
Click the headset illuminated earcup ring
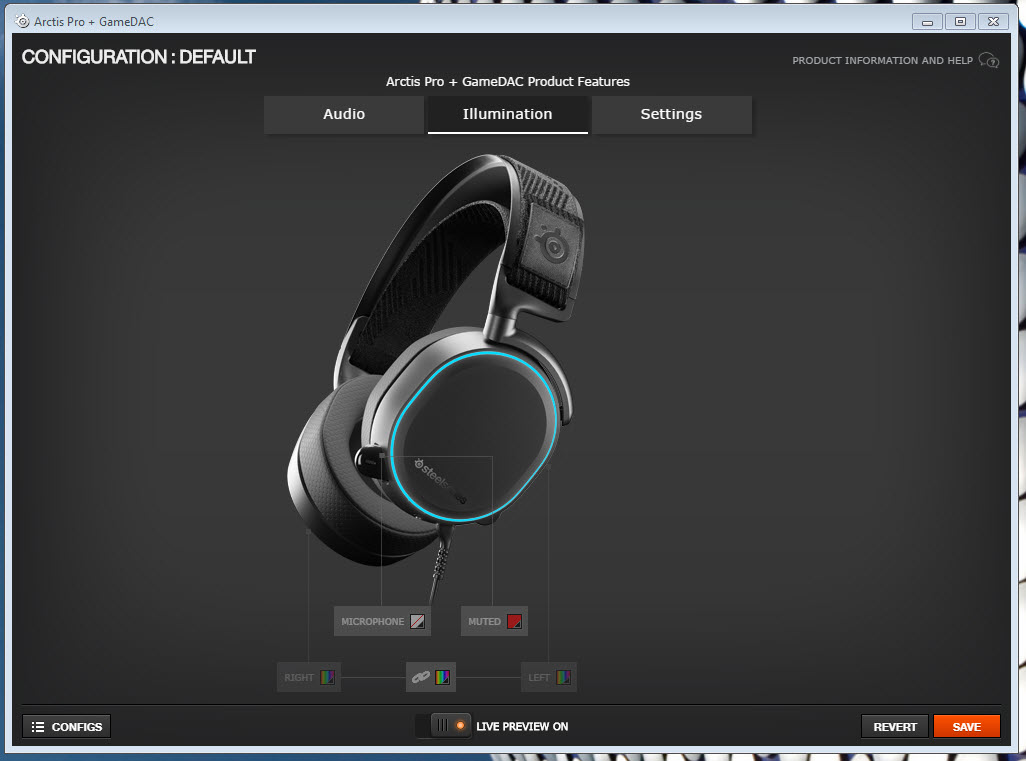coord(474,436)
